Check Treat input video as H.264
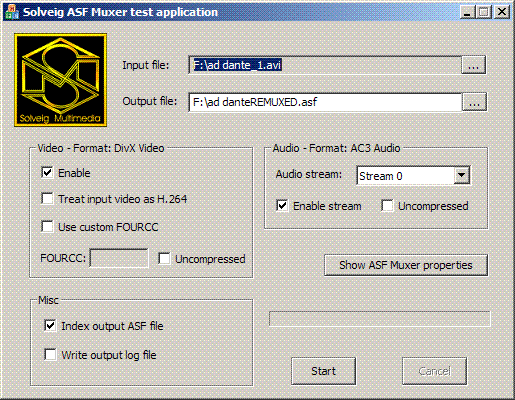 pos(47,199)
